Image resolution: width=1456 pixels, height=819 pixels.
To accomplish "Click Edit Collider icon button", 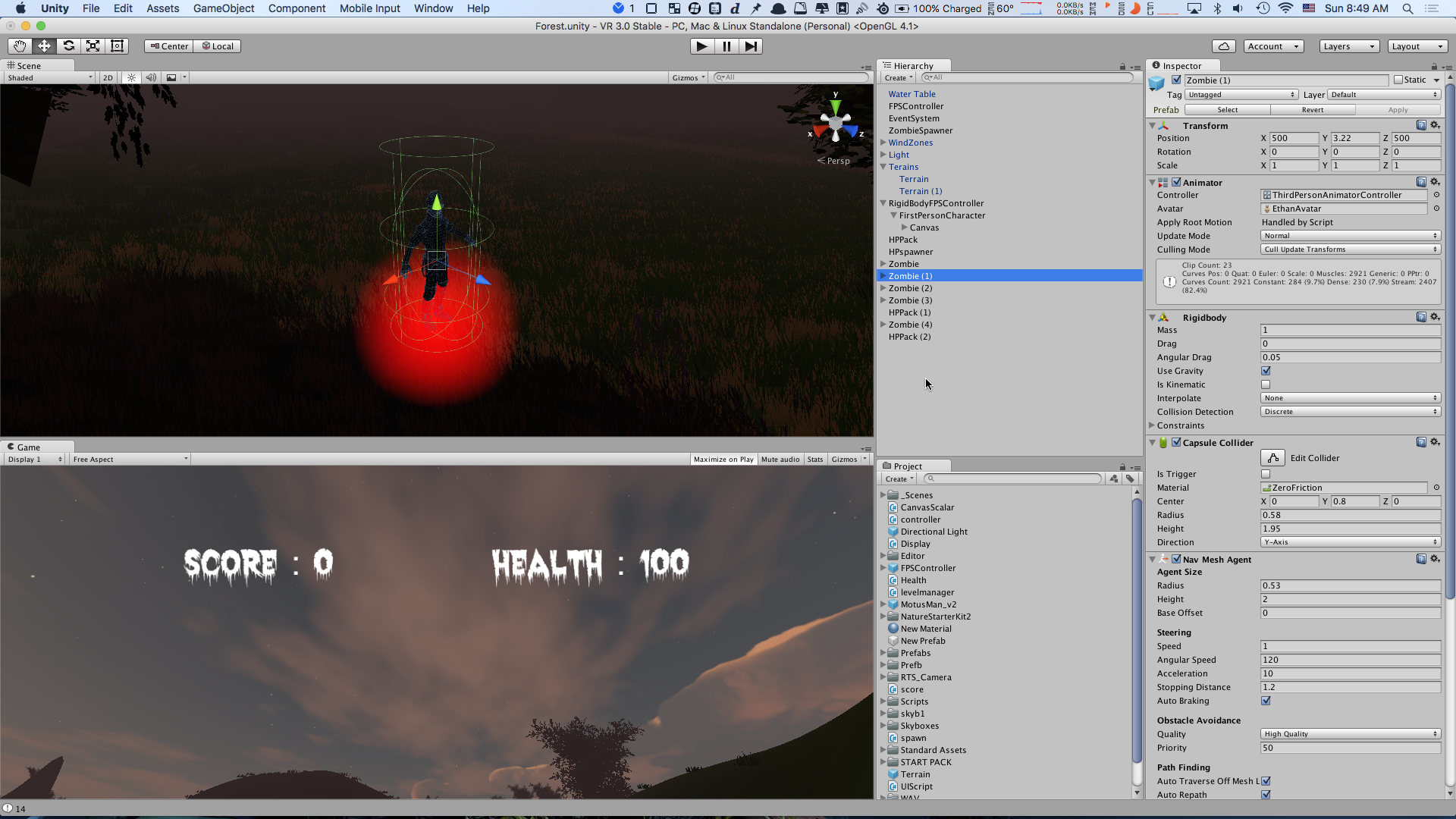I will (1272, 458).
